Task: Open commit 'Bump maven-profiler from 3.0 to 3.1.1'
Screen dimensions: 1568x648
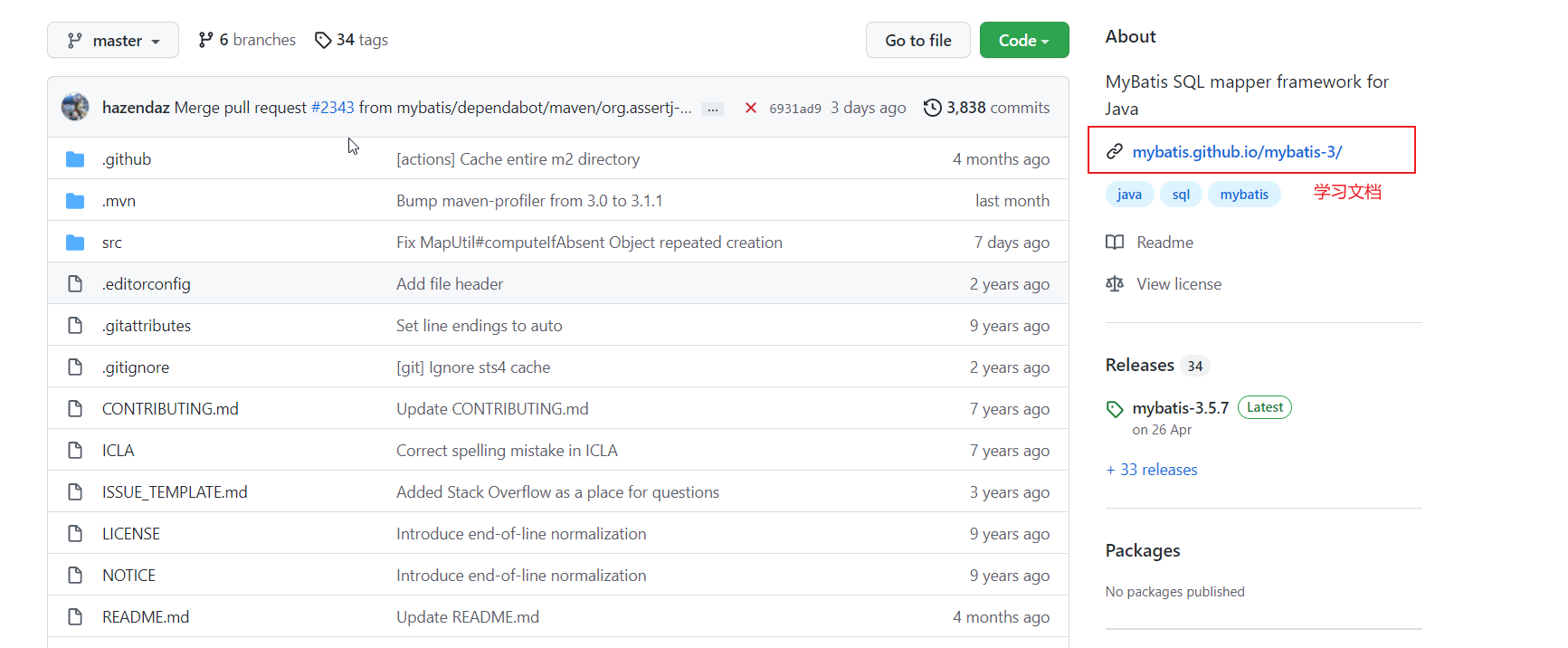Action: [529, 201]
